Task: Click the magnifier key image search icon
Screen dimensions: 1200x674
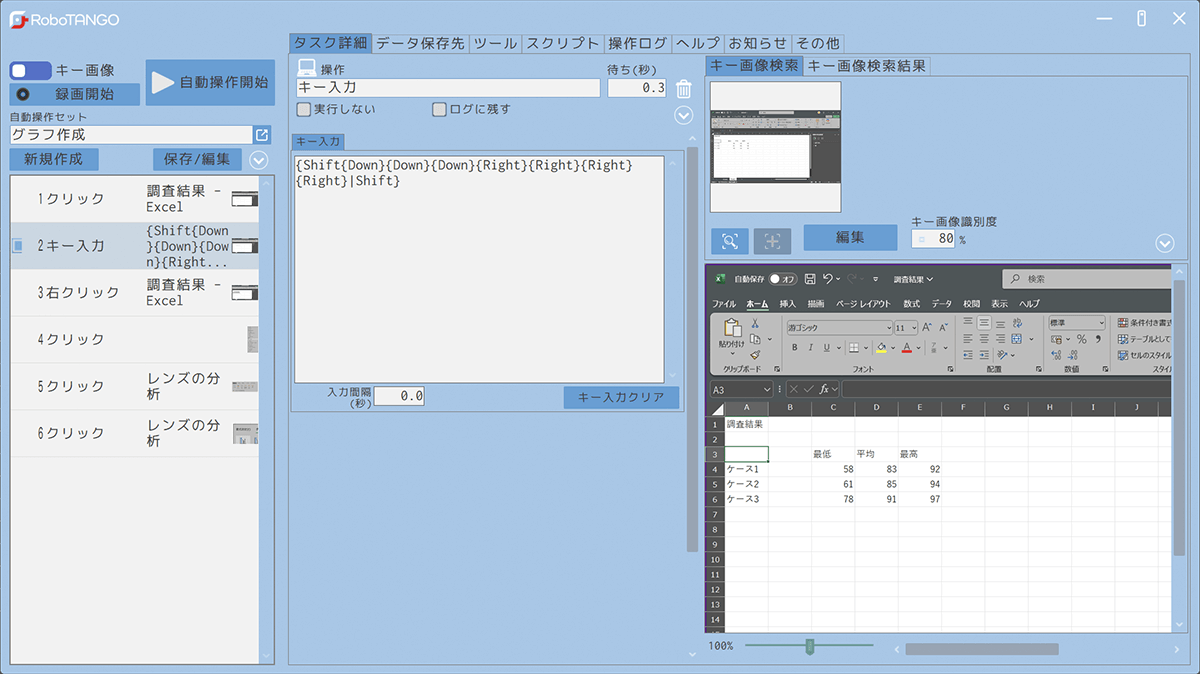Action: pos(730,240)
